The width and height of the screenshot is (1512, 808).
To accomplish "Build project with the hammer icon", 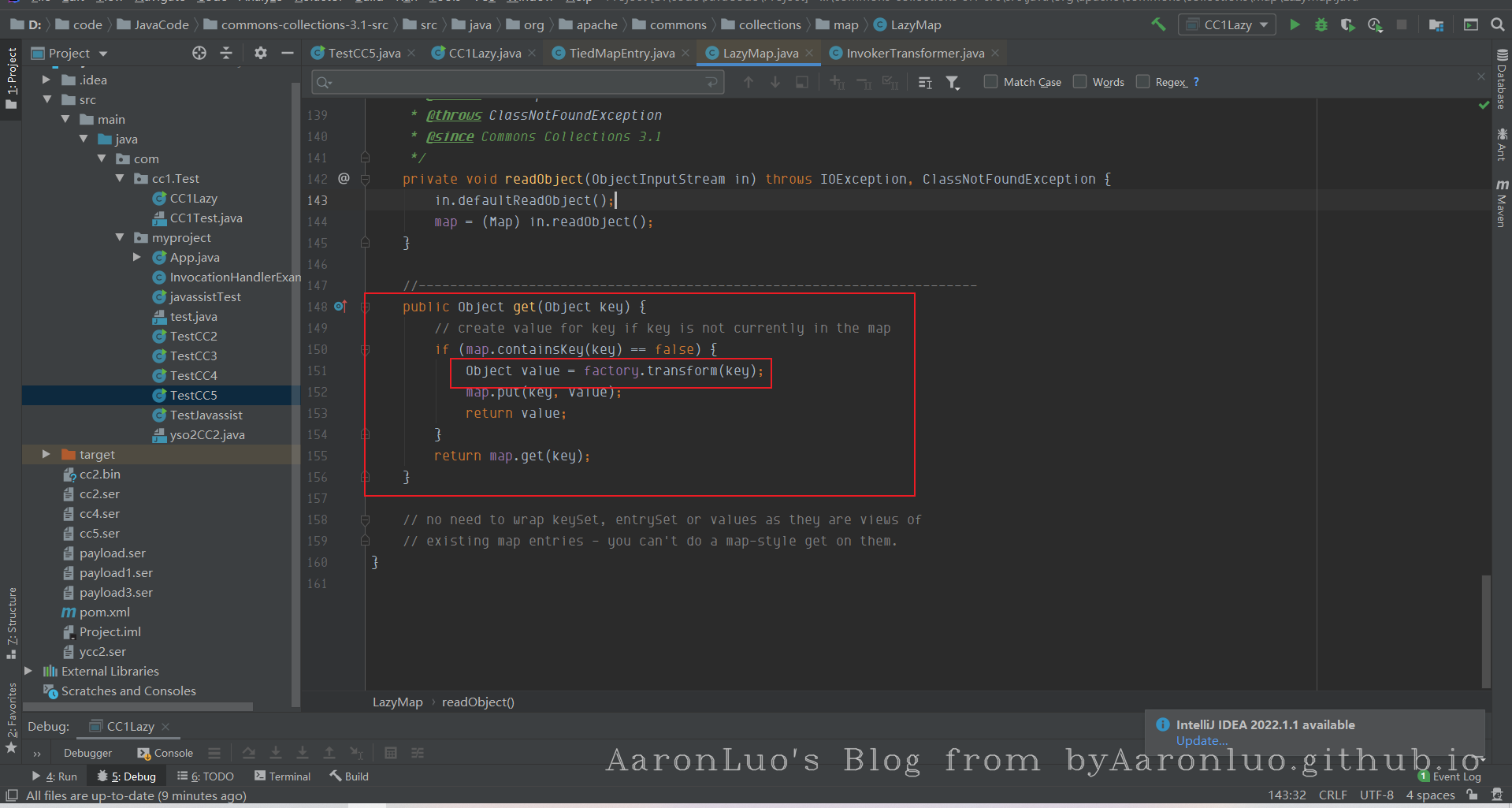I will (1158, 24).
